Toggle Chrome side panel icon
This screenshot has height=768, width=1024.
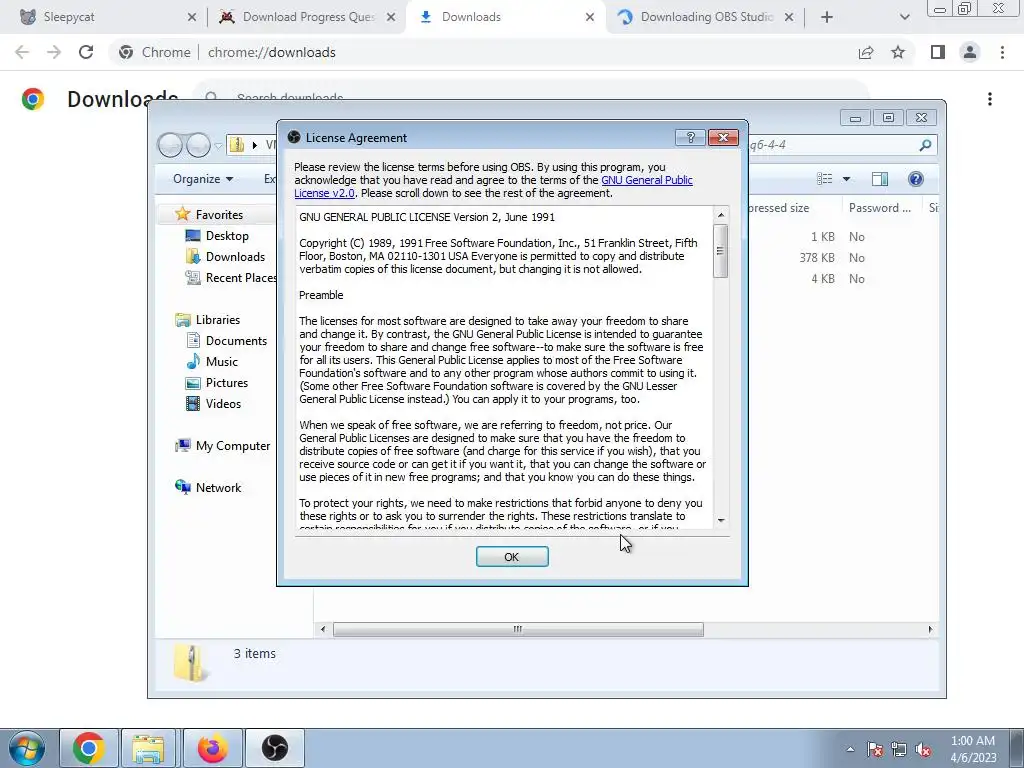(938, 52)
